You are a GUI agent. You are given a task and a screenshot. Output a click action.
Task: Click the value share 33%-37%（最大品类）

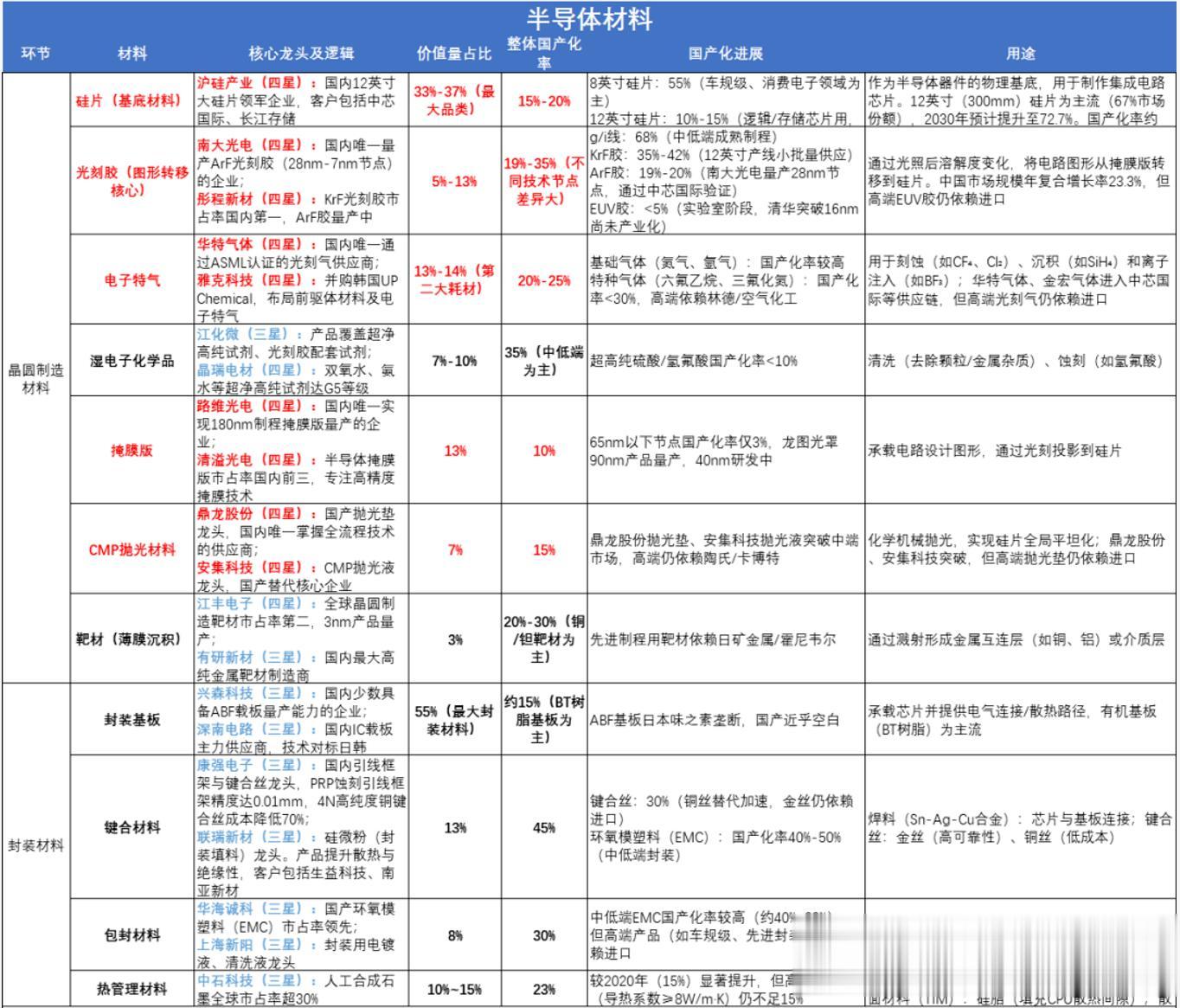coord(454,100)
